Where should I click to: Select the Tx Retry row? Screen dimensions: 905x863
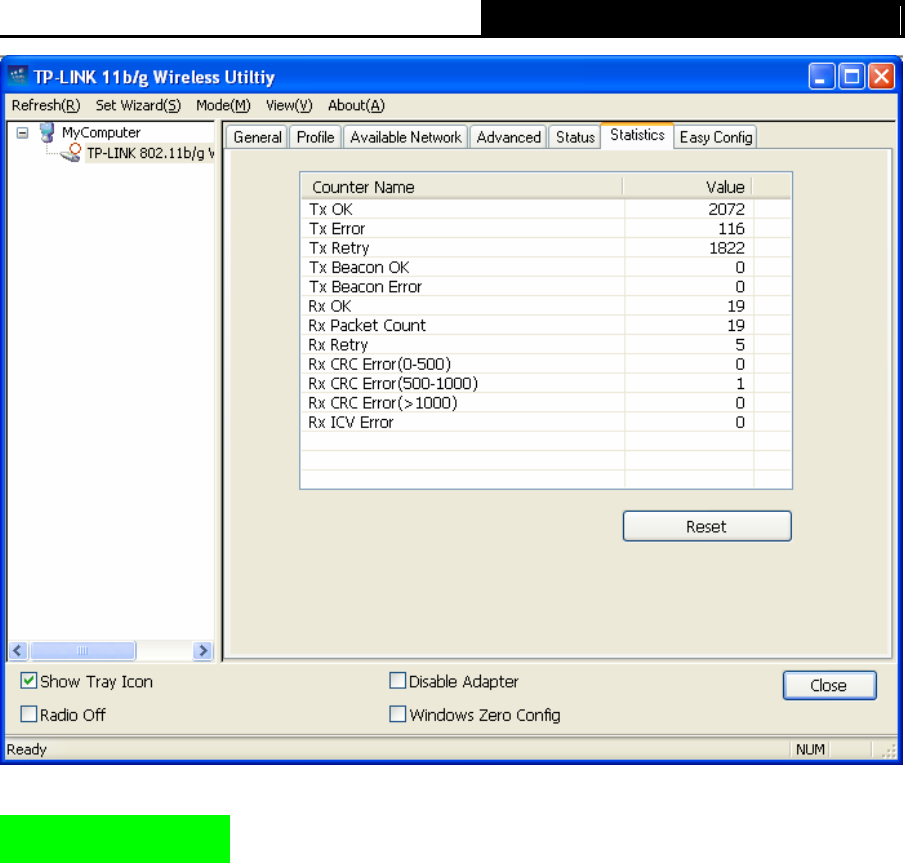click(546, 248)
